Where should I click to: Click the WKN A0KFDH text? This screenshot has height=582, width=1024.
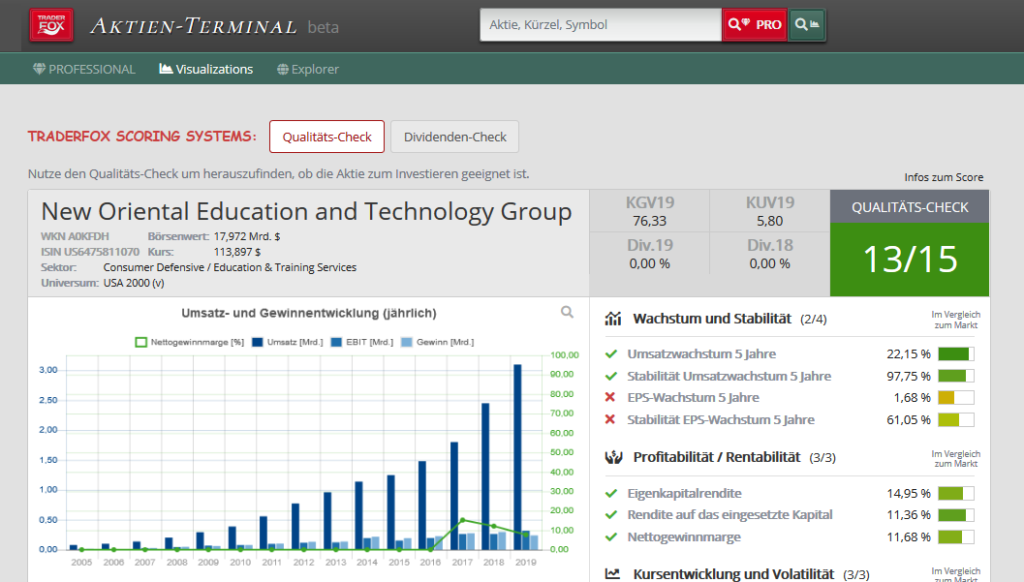click(74, 236)
